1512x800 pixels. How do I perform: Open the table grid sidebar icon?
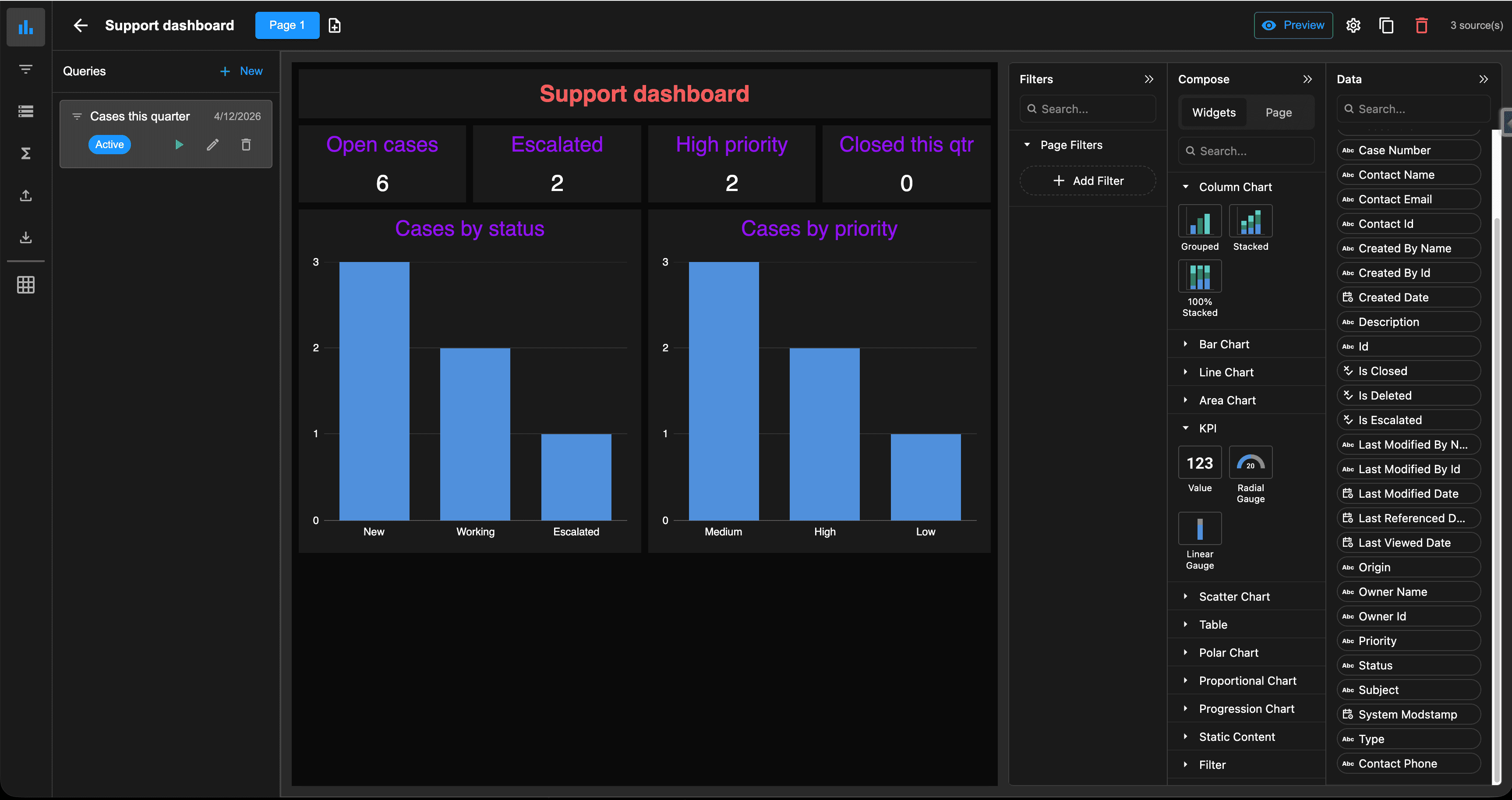coord(25,285)
